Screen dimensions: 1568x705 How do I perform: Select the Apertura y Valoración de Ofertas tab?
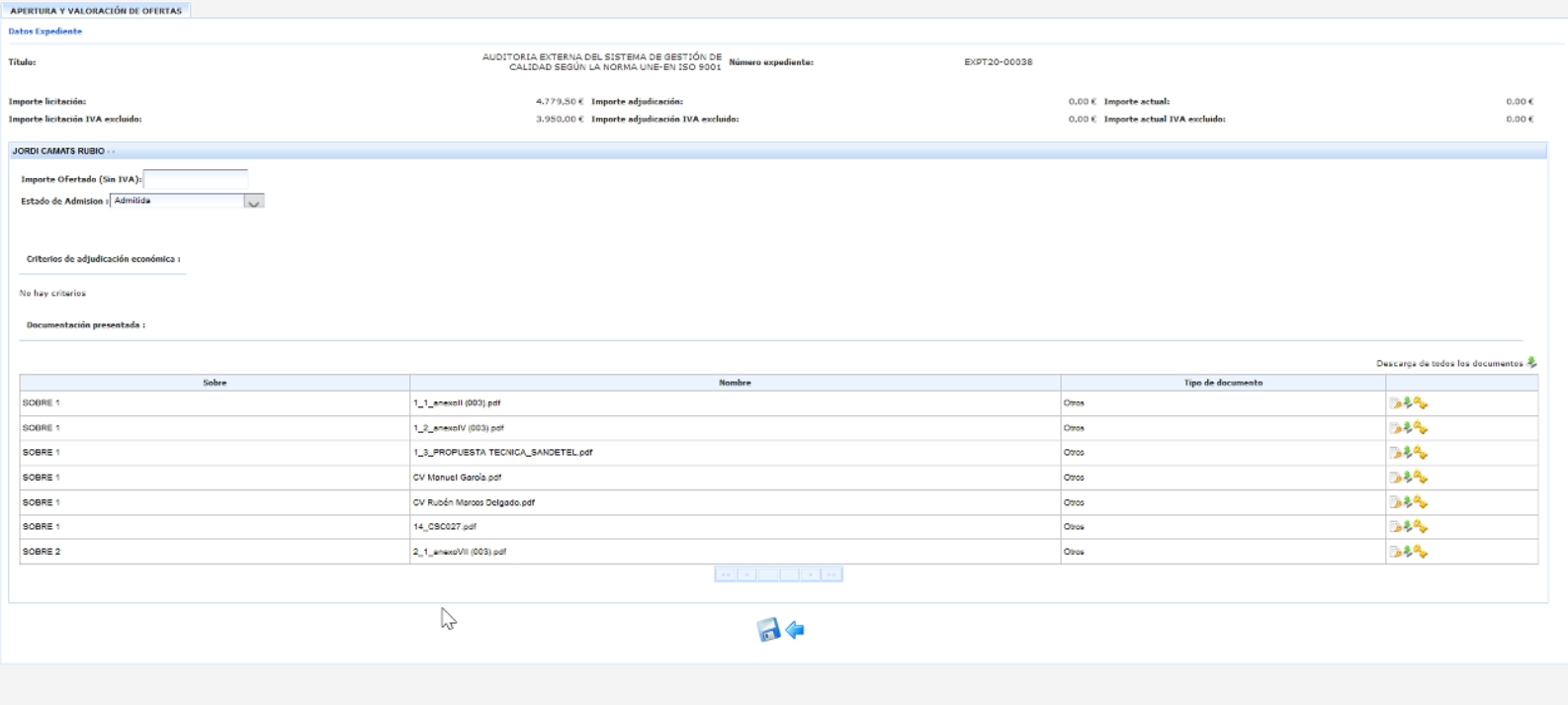coord(96,11)
